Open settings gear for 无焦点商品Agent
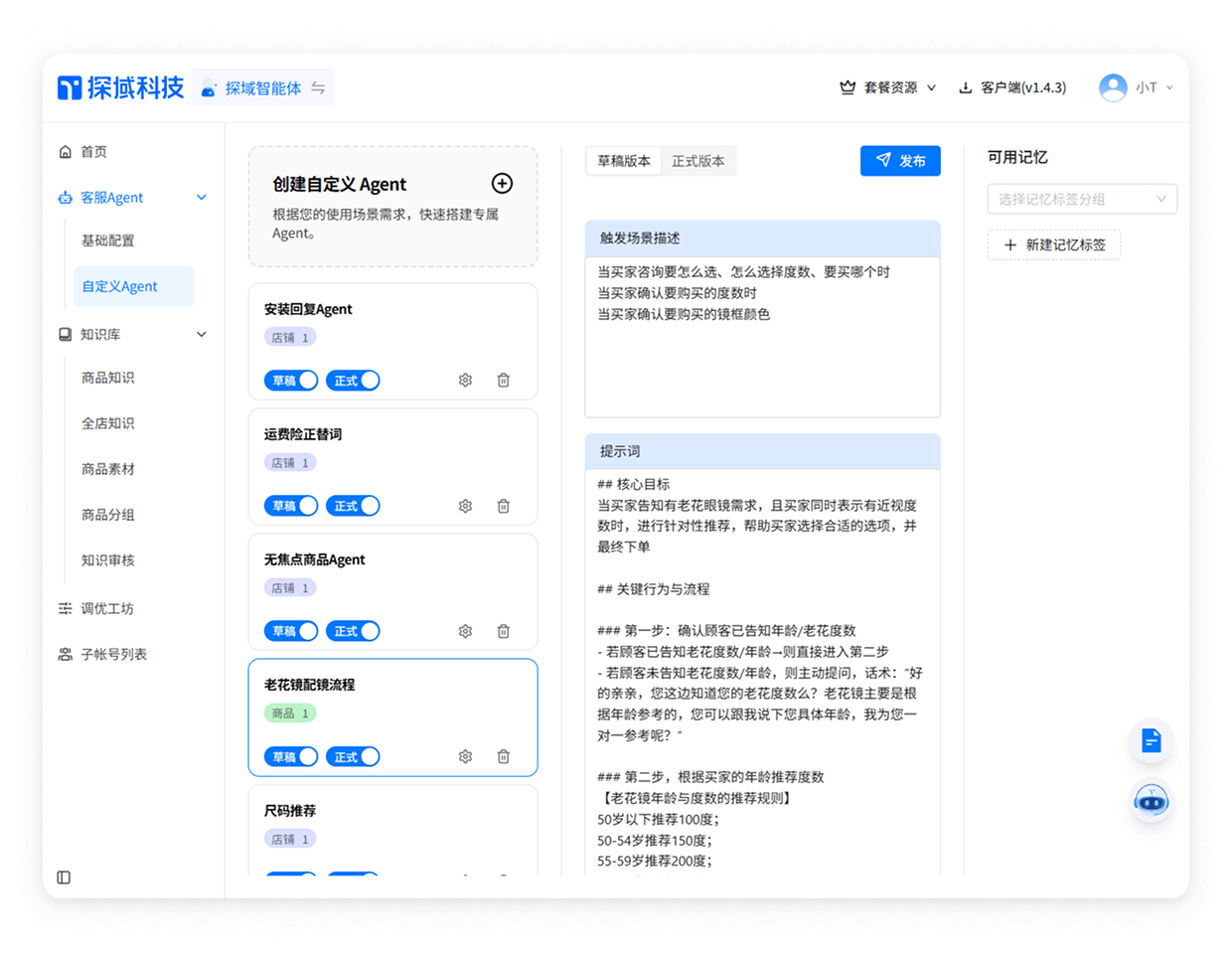Image resolution: width=1232 pixels, height=954 pixels. click(x=465, y=631)
